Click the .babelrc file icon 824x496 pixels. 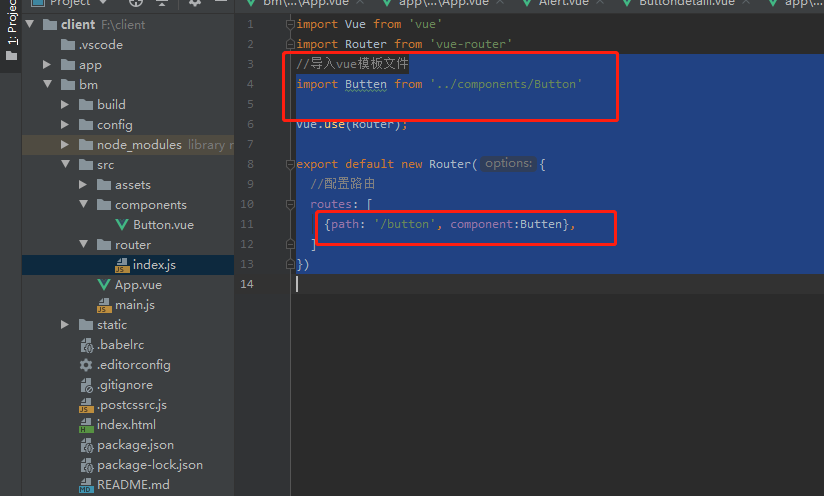coord(86,345)
